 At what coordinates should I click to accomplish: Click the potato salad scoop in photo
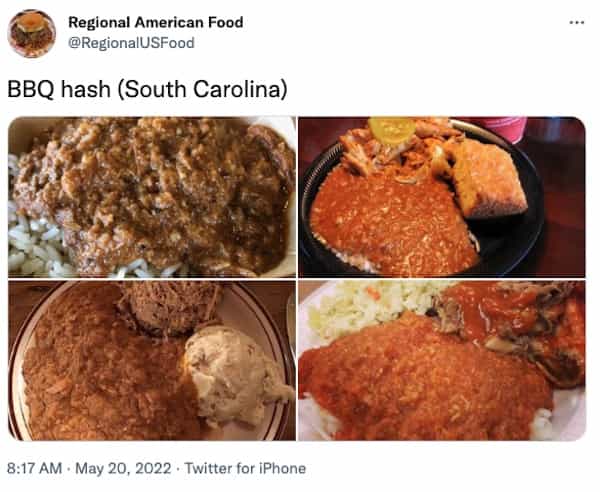pos(235,377)
